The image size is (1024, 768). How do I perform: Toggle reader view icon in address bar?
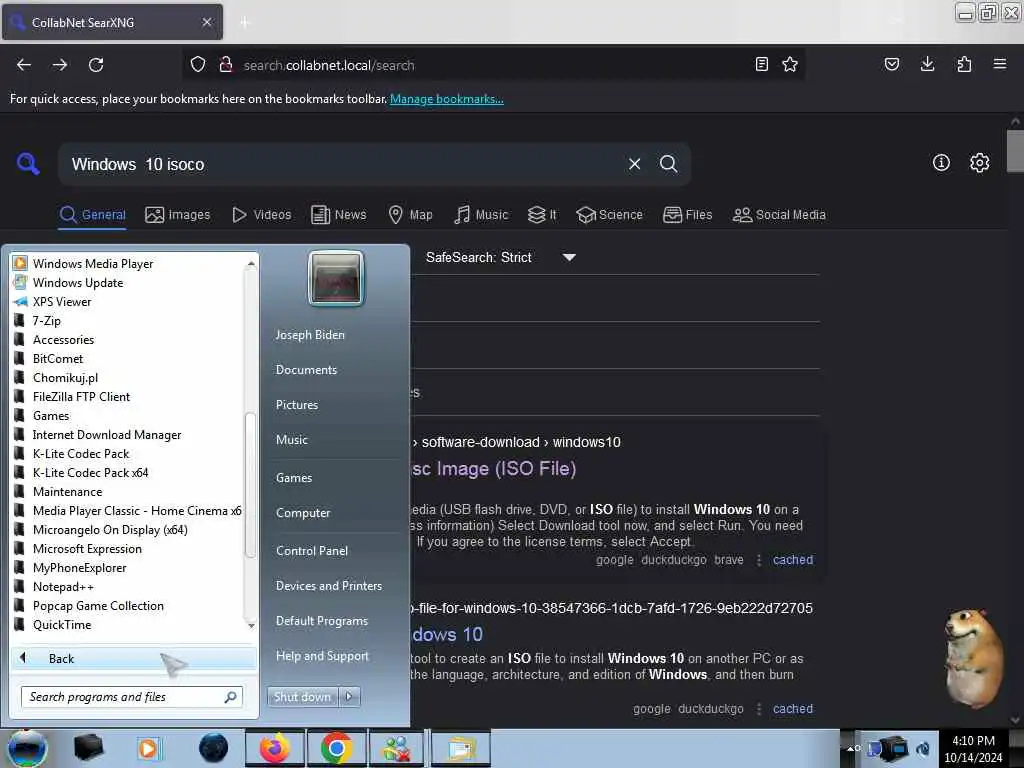761,64
